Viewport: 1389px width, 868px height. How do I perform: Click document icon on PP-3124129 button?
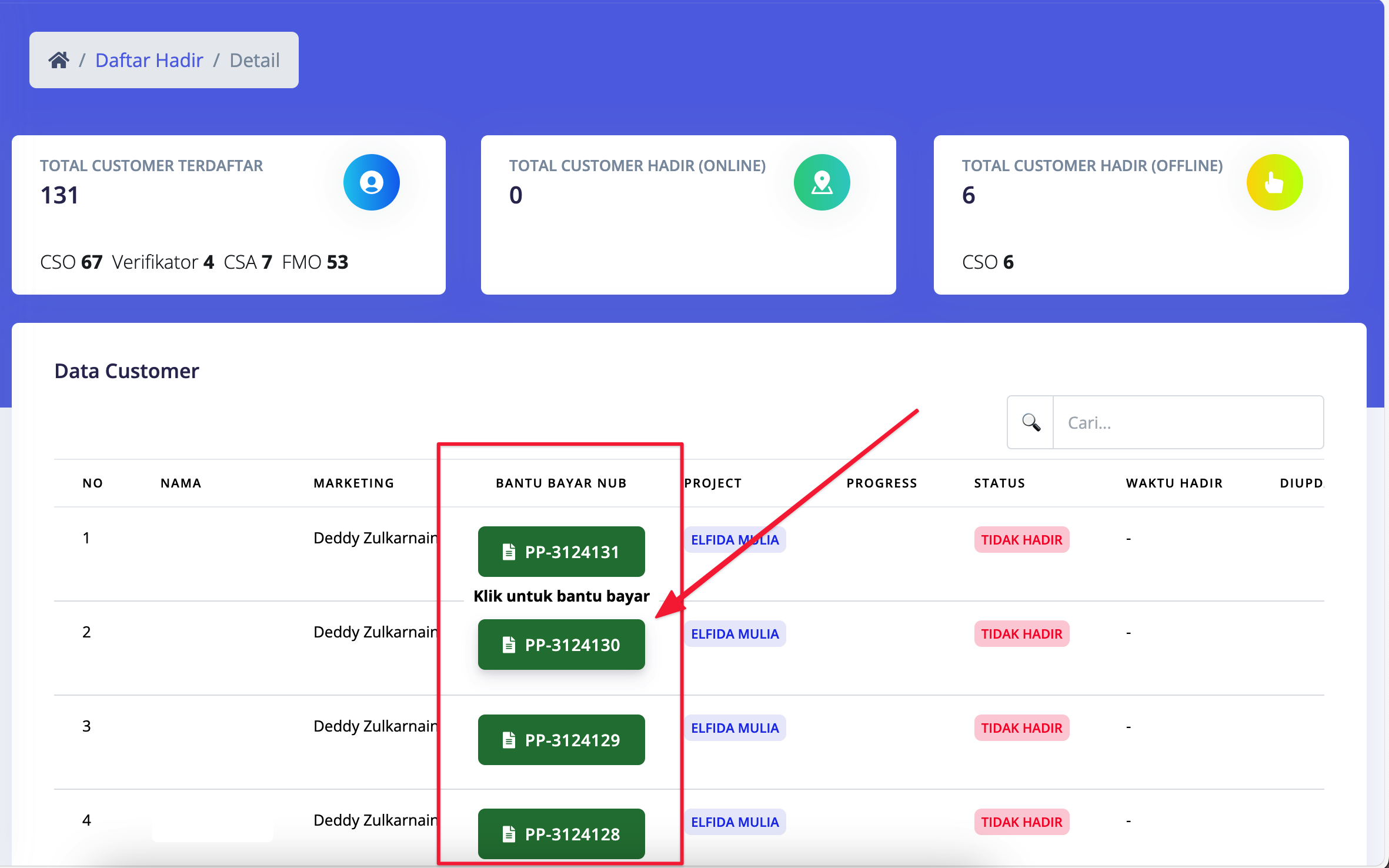click(x=509, y=740)
